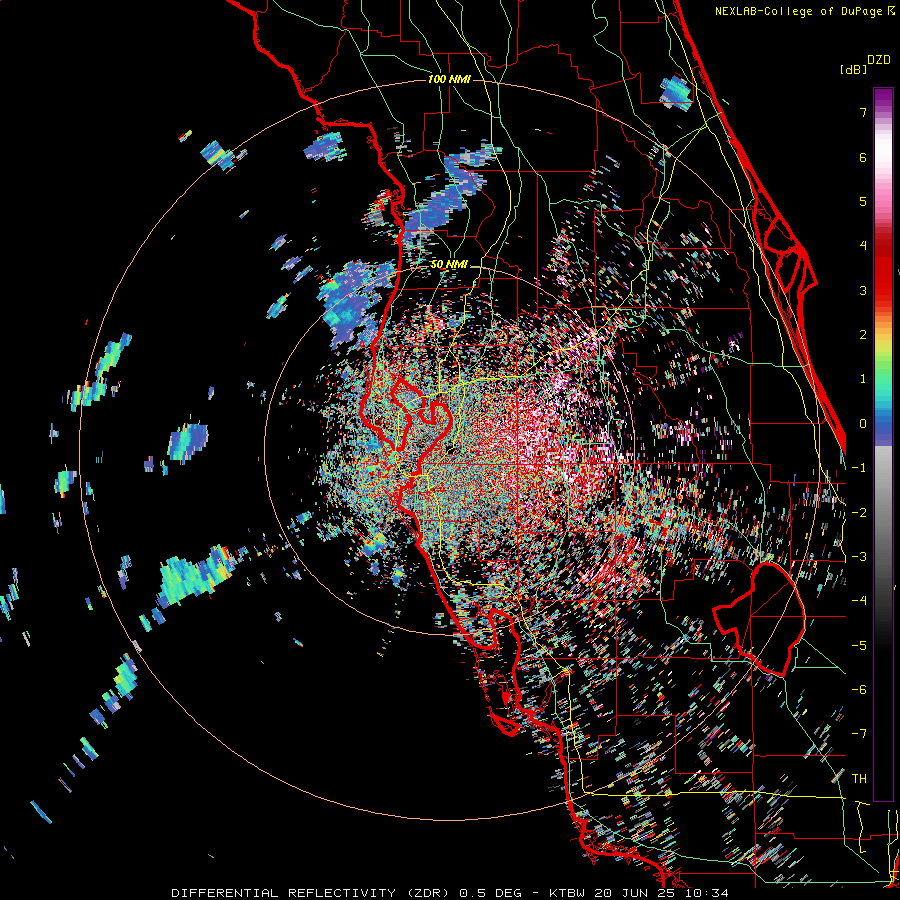The image size is (900, 900).
Task: Click the -1 value on color scale
Action: point(859,468)
